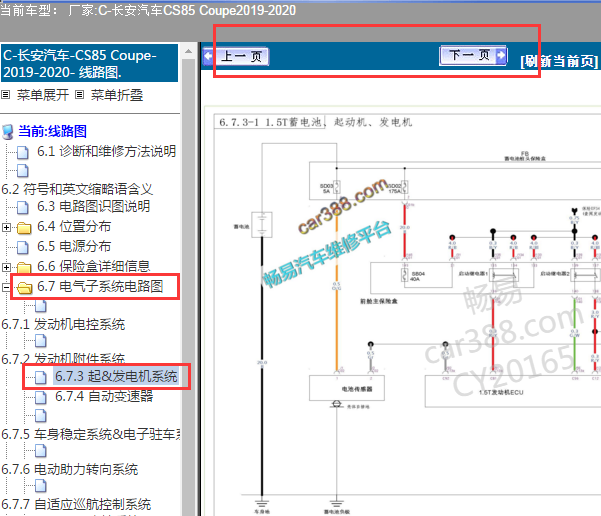Click the page icon next to 6.3
This screenshot has width=601, height=516.
pyautogui.click(x=23, y=207)
